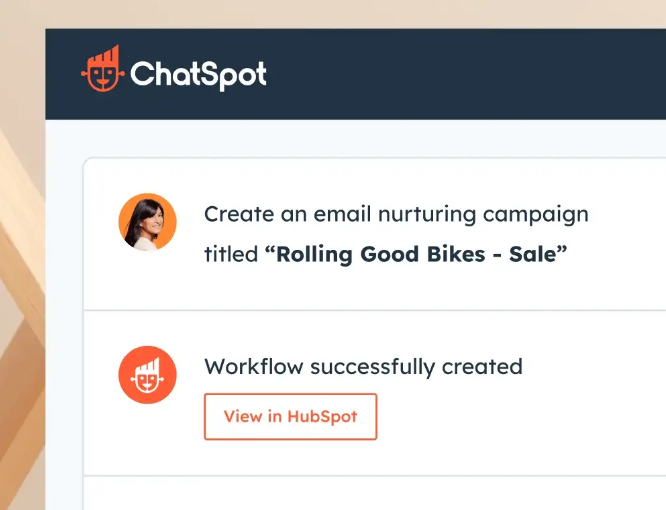
Task: Click the word "Create" in the user message
Action: (x=239, y=214)
